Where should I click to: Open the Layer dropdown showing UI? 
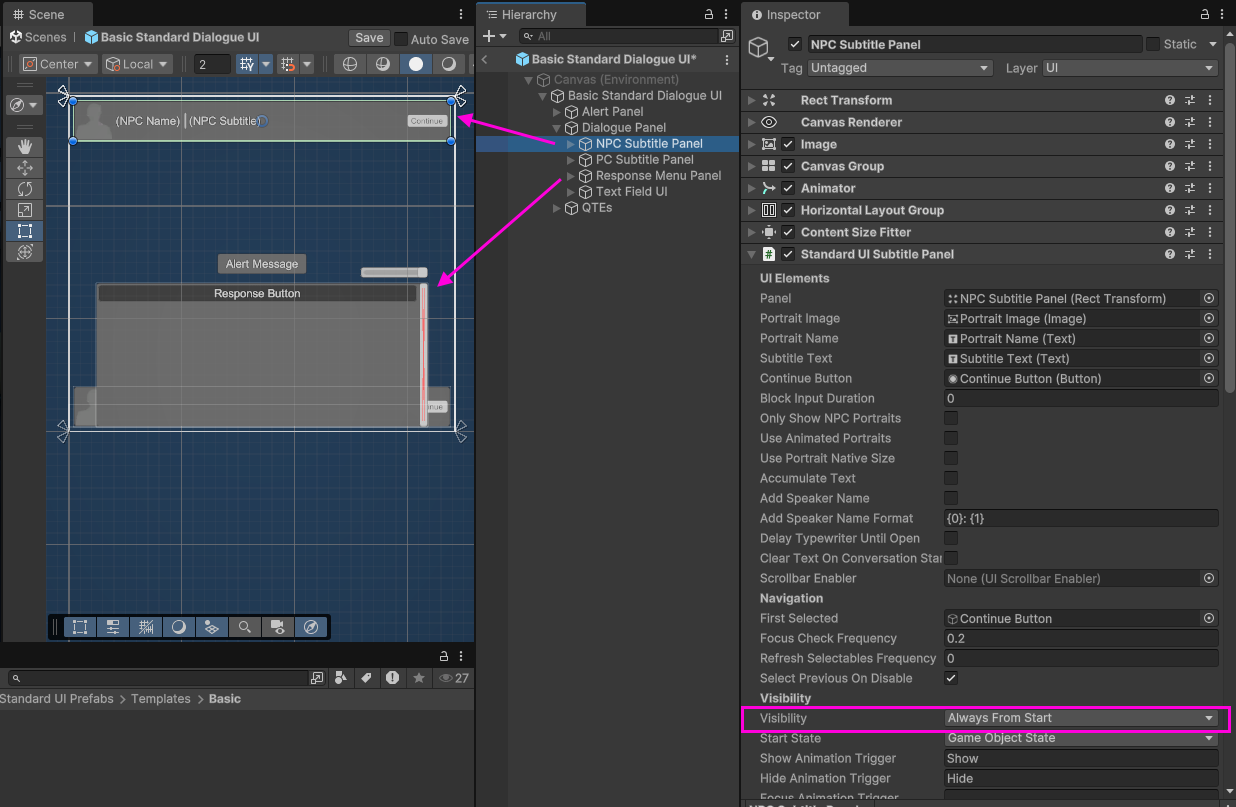pos(1130,68)
